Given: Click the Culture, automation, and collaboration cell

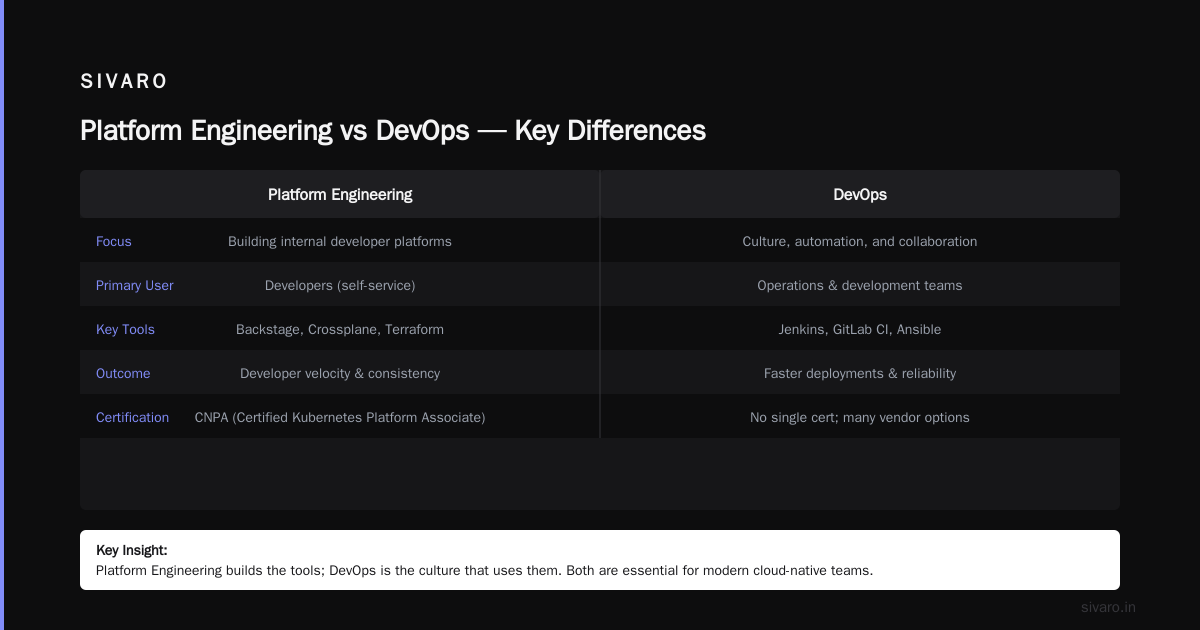Looking at the screenshot, I should coord(860,241).
